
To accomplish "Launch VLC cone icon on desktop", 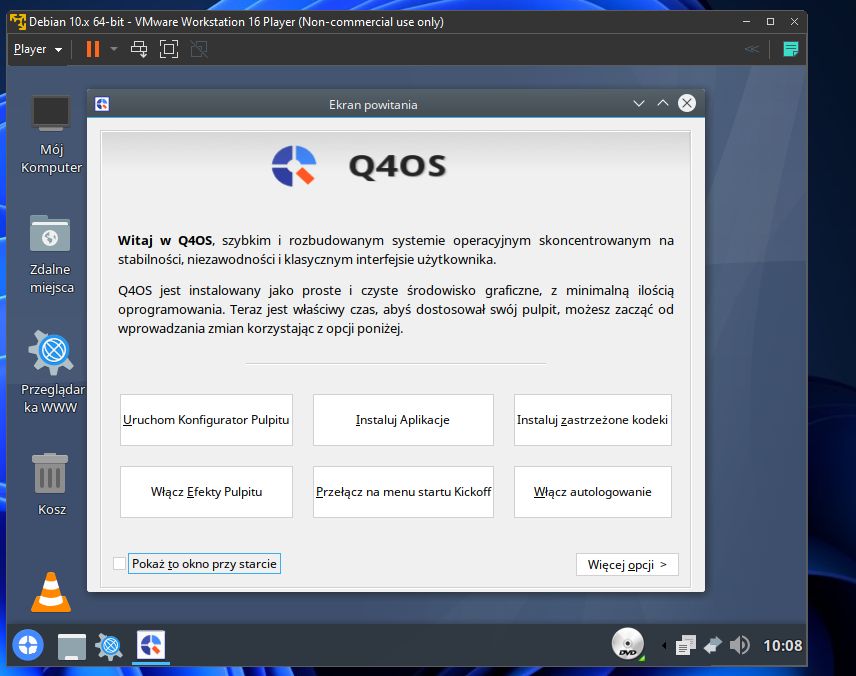I will click(51, 592).
